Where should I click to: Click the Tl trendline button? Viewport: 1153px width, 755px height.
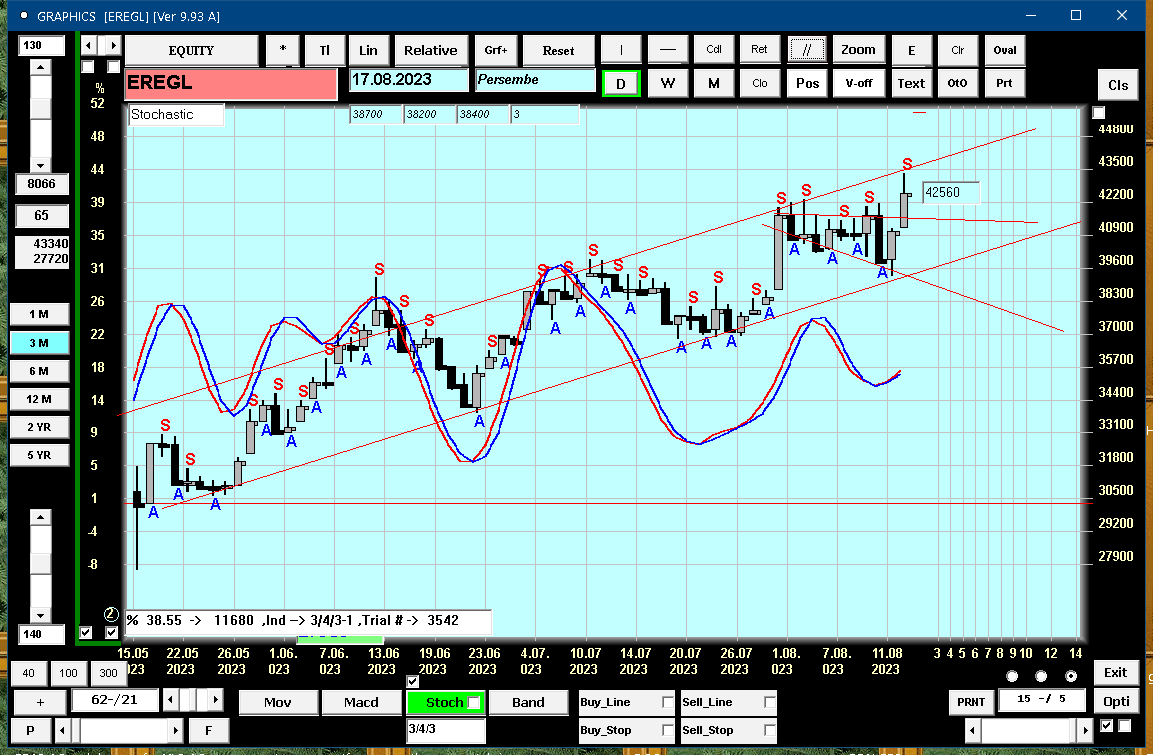(324, 50)
